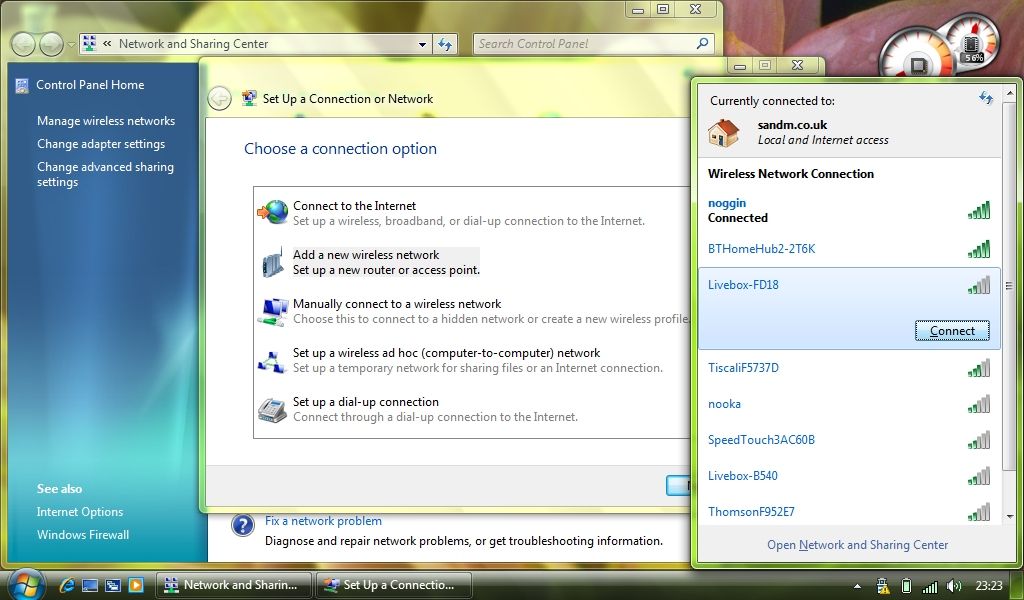Click the tray icon with the warning triangle

click(882, 586)
